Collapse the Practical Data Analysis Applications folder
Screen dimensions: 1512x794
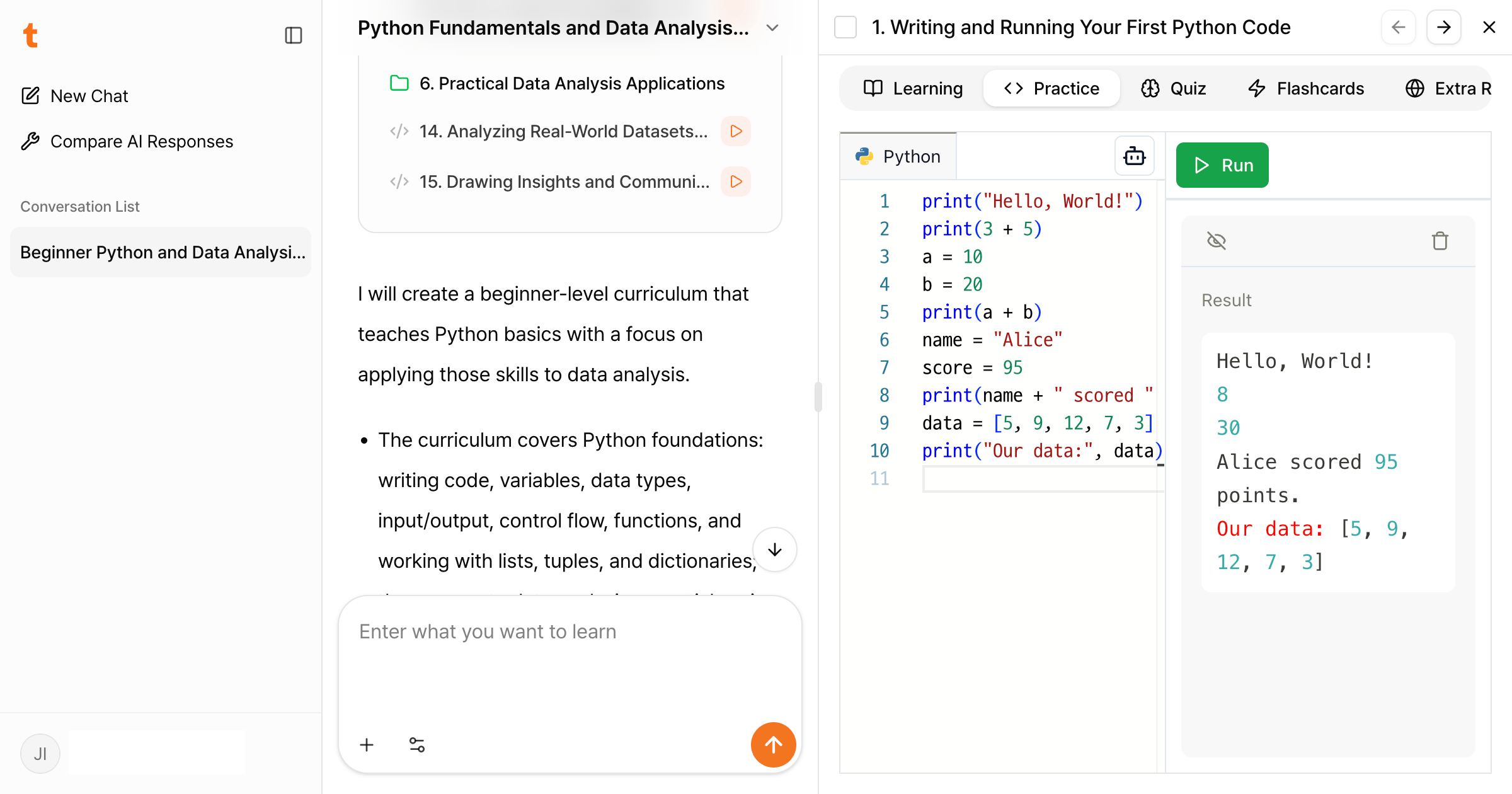pyautogui.click(x=399, y=83)
